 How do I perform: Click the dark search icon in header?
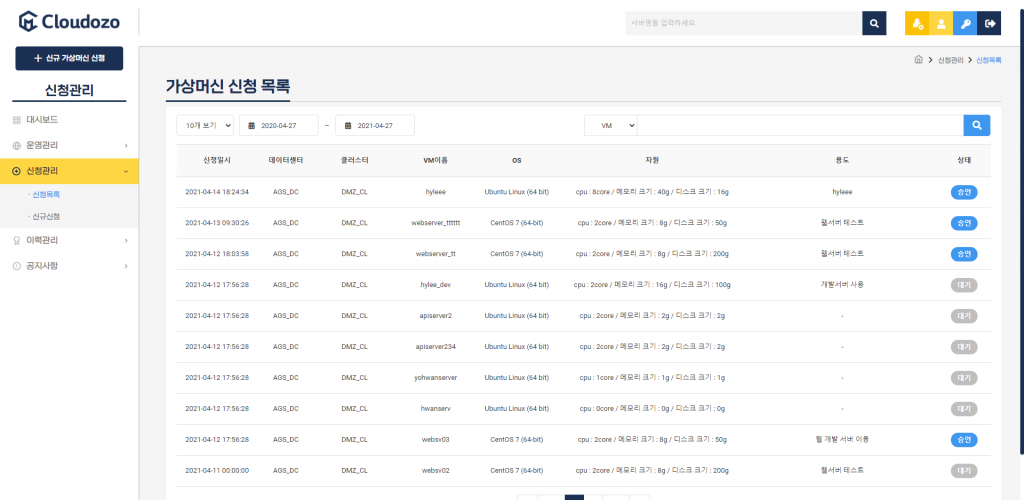tap(874, 23)
